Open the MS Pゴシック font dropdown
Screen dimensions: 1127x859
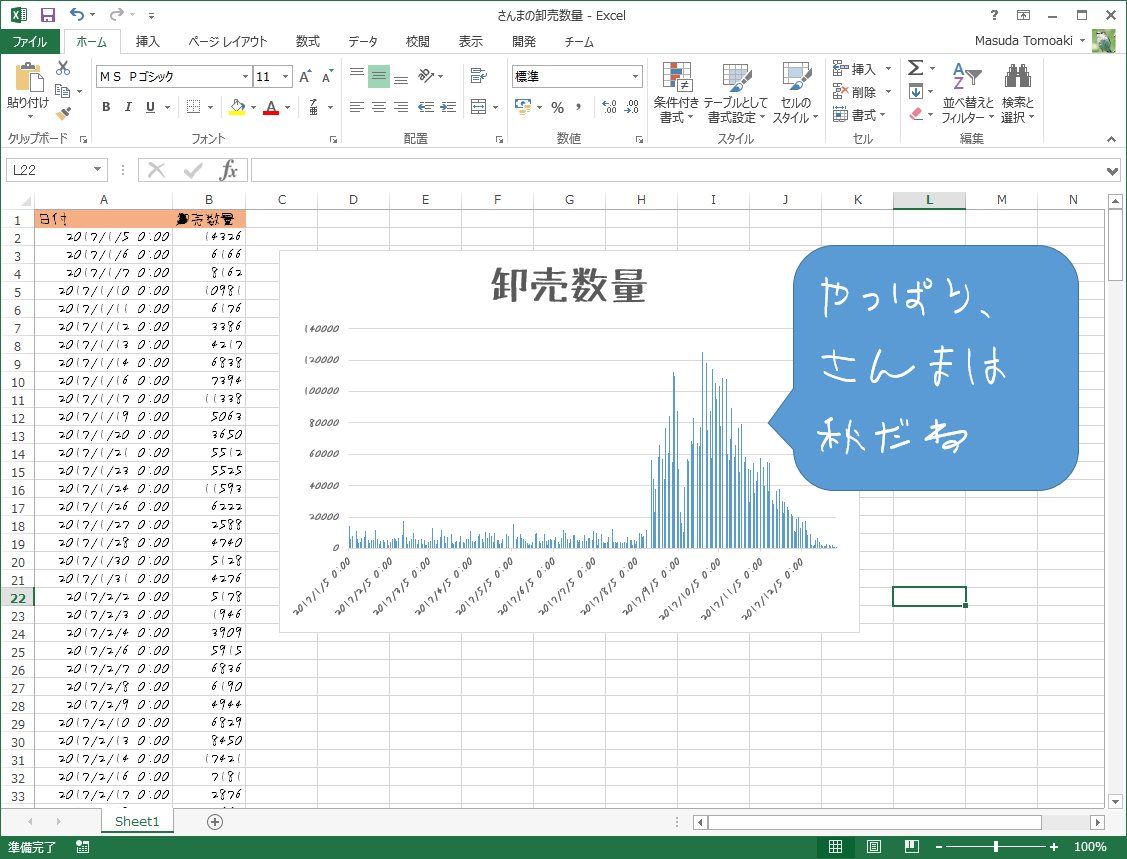pyautogui.click(x=245, y=77)
